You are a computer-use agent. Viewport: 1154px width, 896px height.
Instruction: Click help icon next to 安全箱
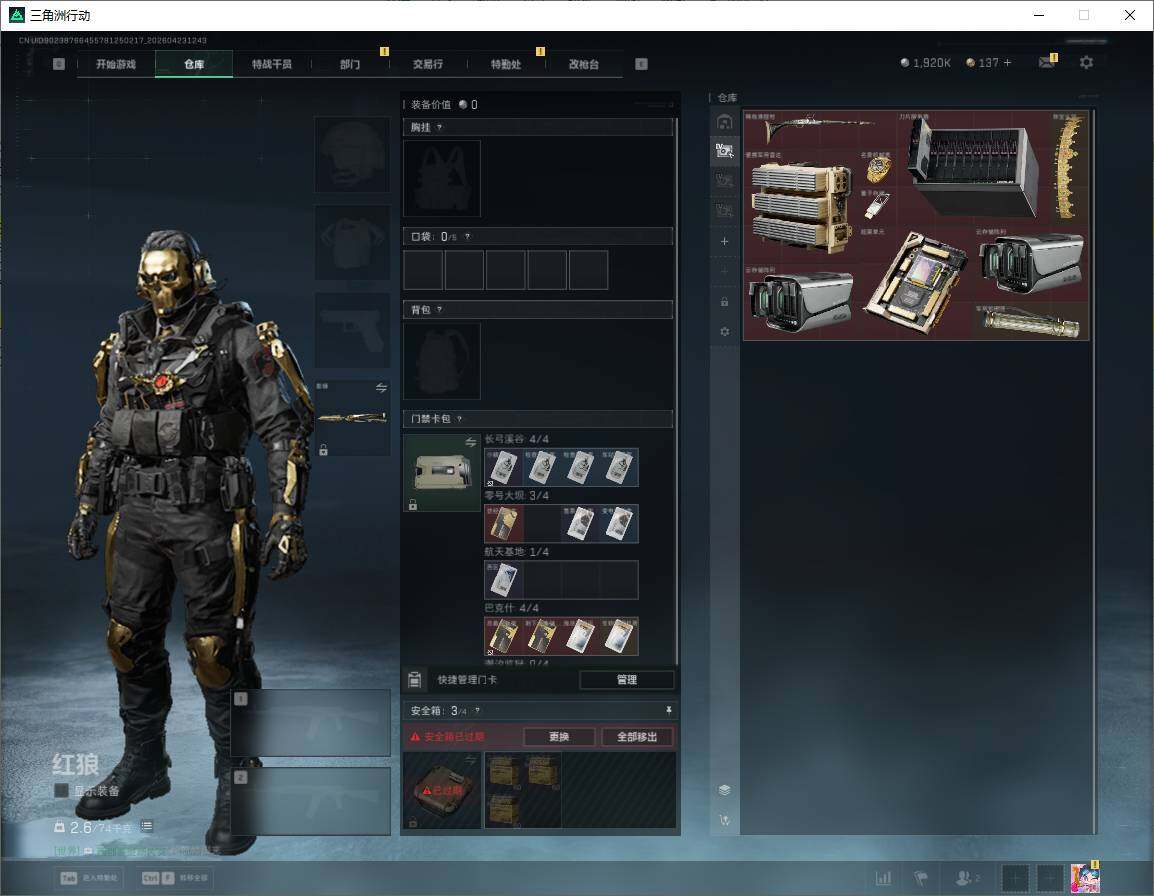tap(477, 710)
